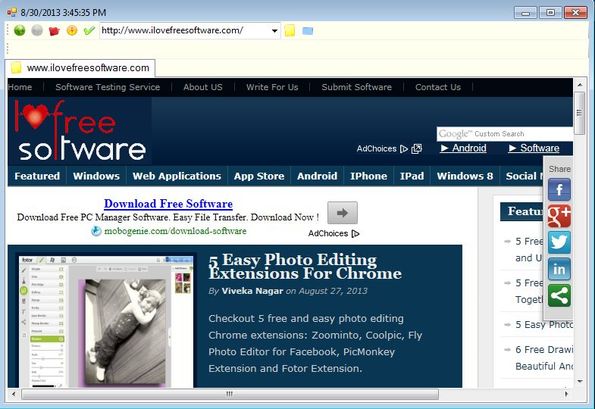Share on Facebook icon
Image resolution: width=595 pixels, height=409 pixels.
(x=559, y=189)
